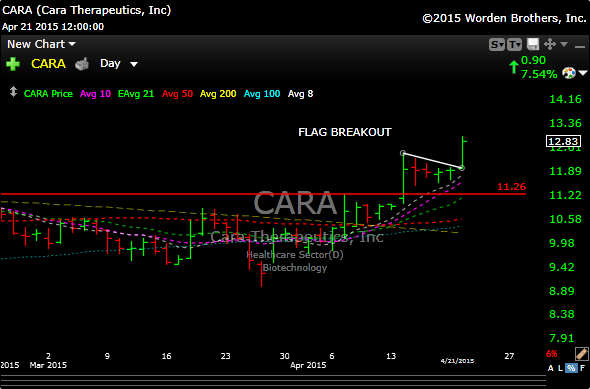Select the Avg 10 indicator label

[95, 94]
